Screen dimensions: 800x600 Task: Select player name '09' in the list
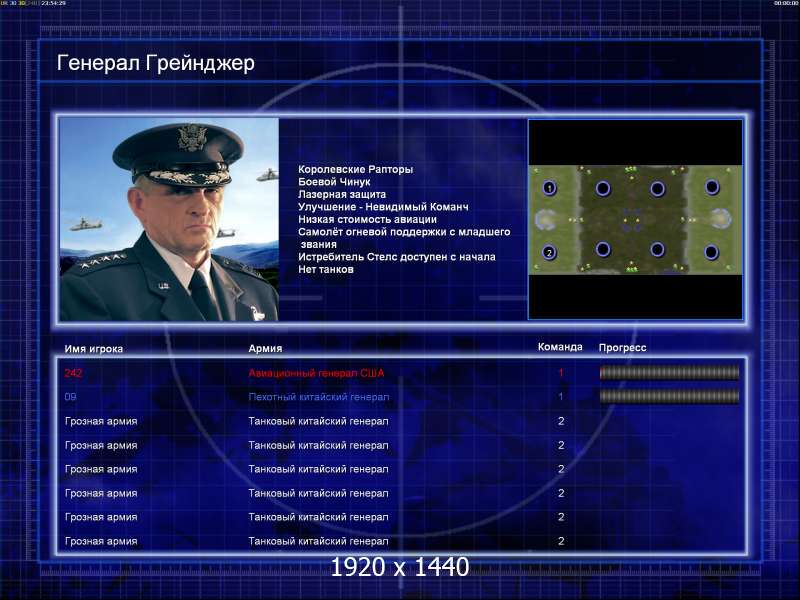(70, 397)
